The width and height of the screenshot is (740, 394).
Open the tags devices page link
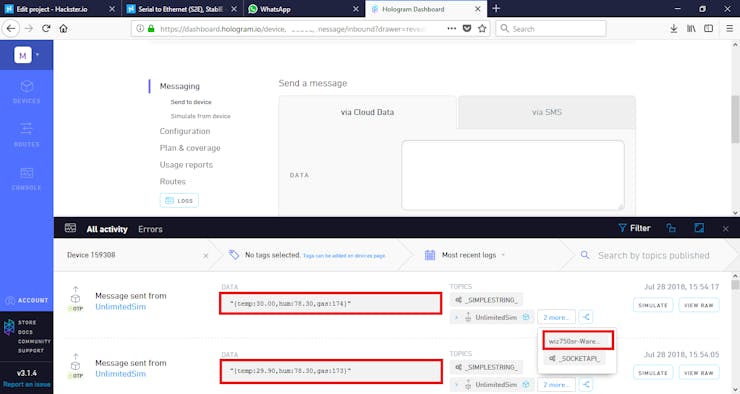click(344, 256)
